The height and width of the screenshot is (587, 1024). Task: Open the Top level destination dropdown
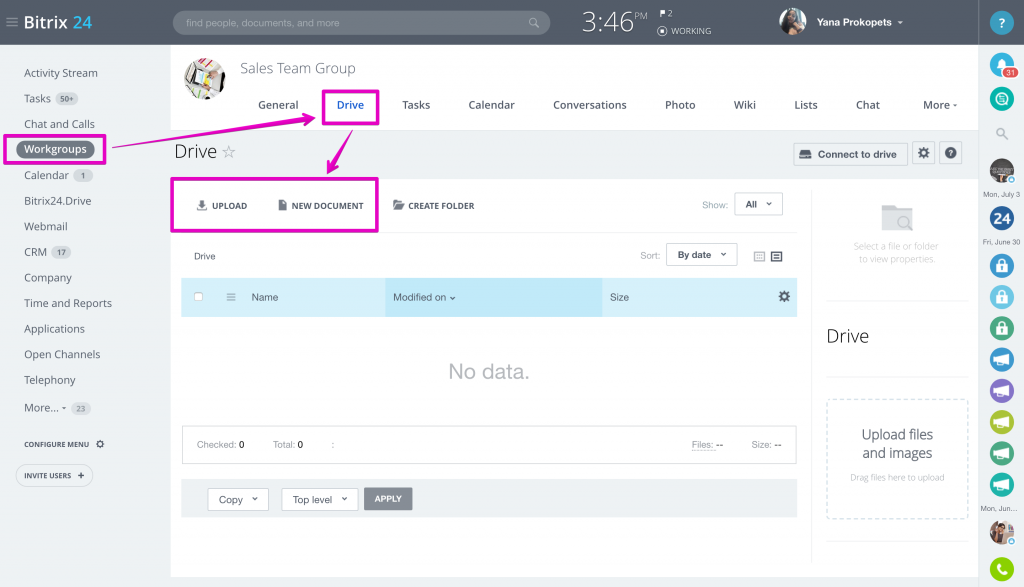319,500
